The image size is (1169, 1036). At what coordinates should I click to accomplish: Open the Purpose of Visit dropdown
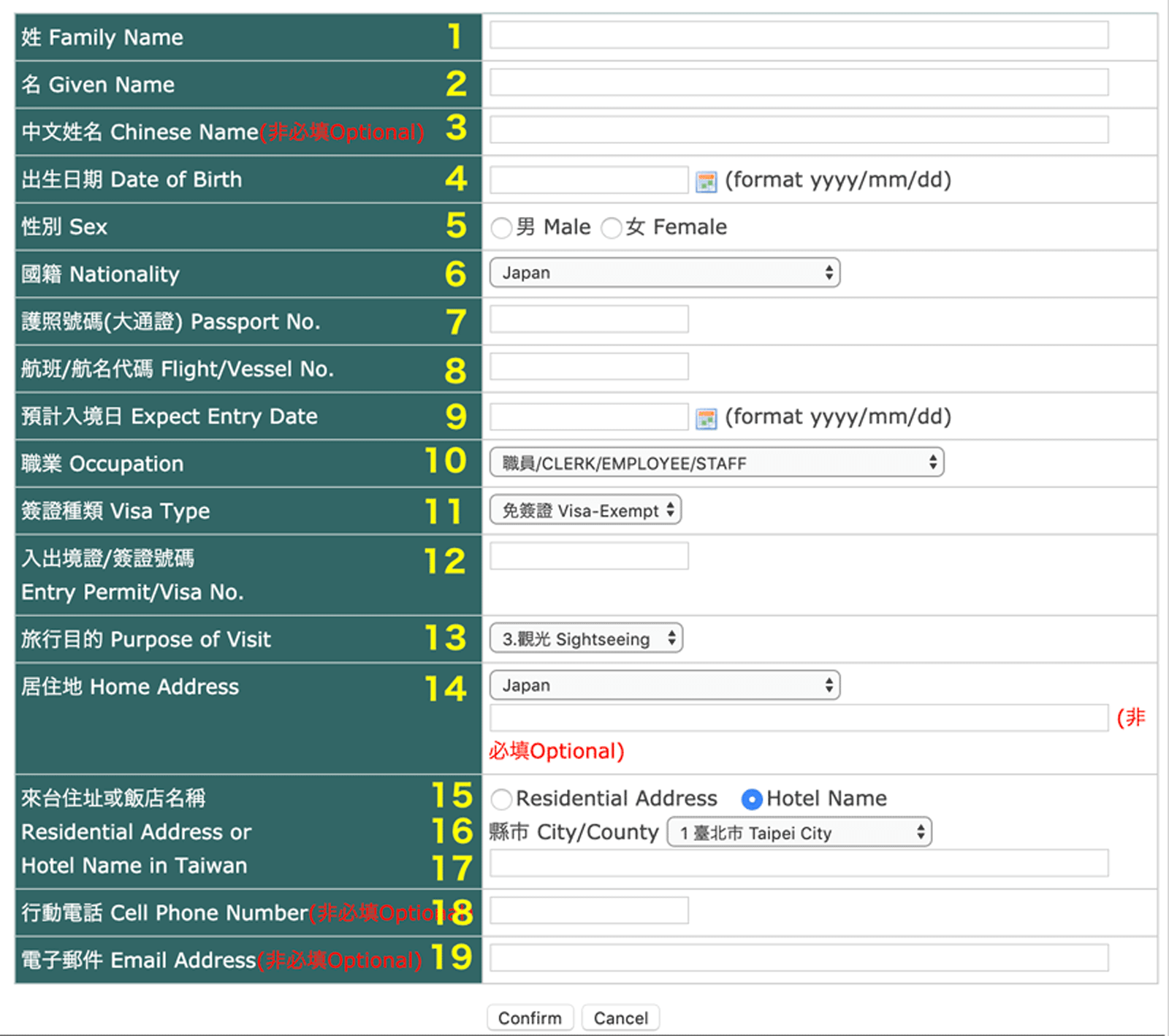tap(587, 639)
